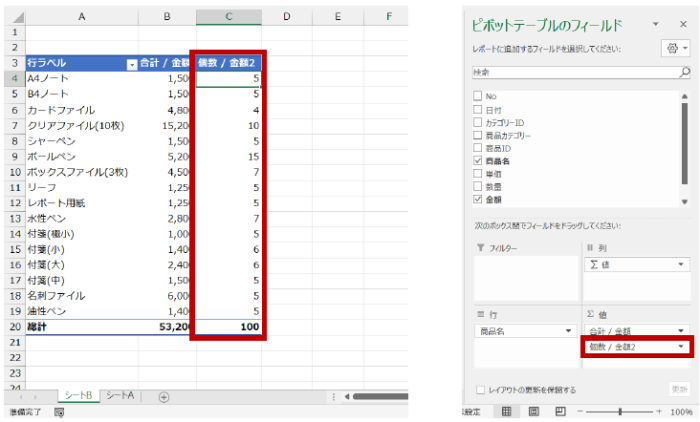Switch to Page Layout view icon
This screenshot has height=422, width=700.
(533, 411)
